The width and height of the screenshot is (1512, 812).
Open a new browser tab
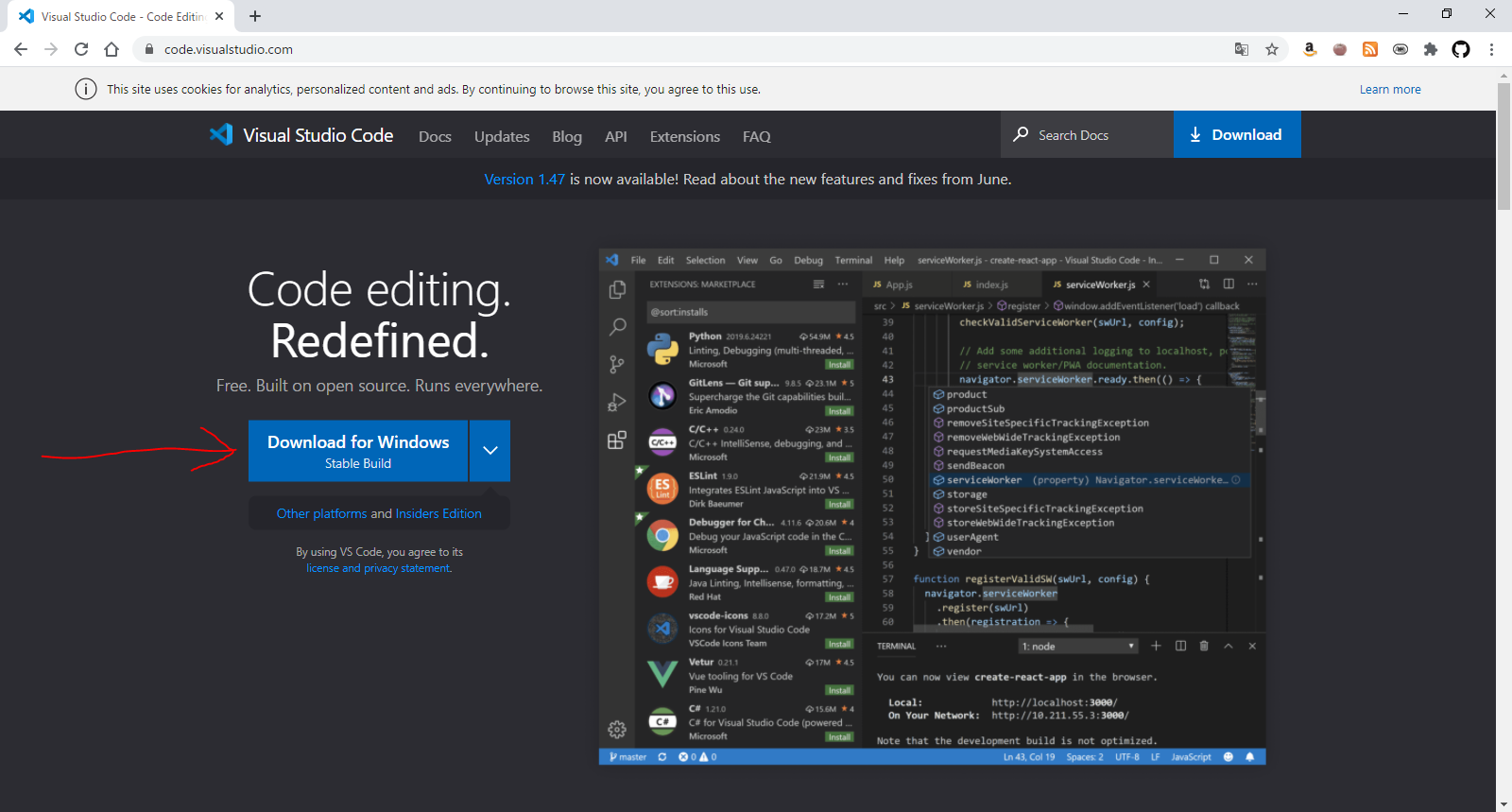pos(255,16)
